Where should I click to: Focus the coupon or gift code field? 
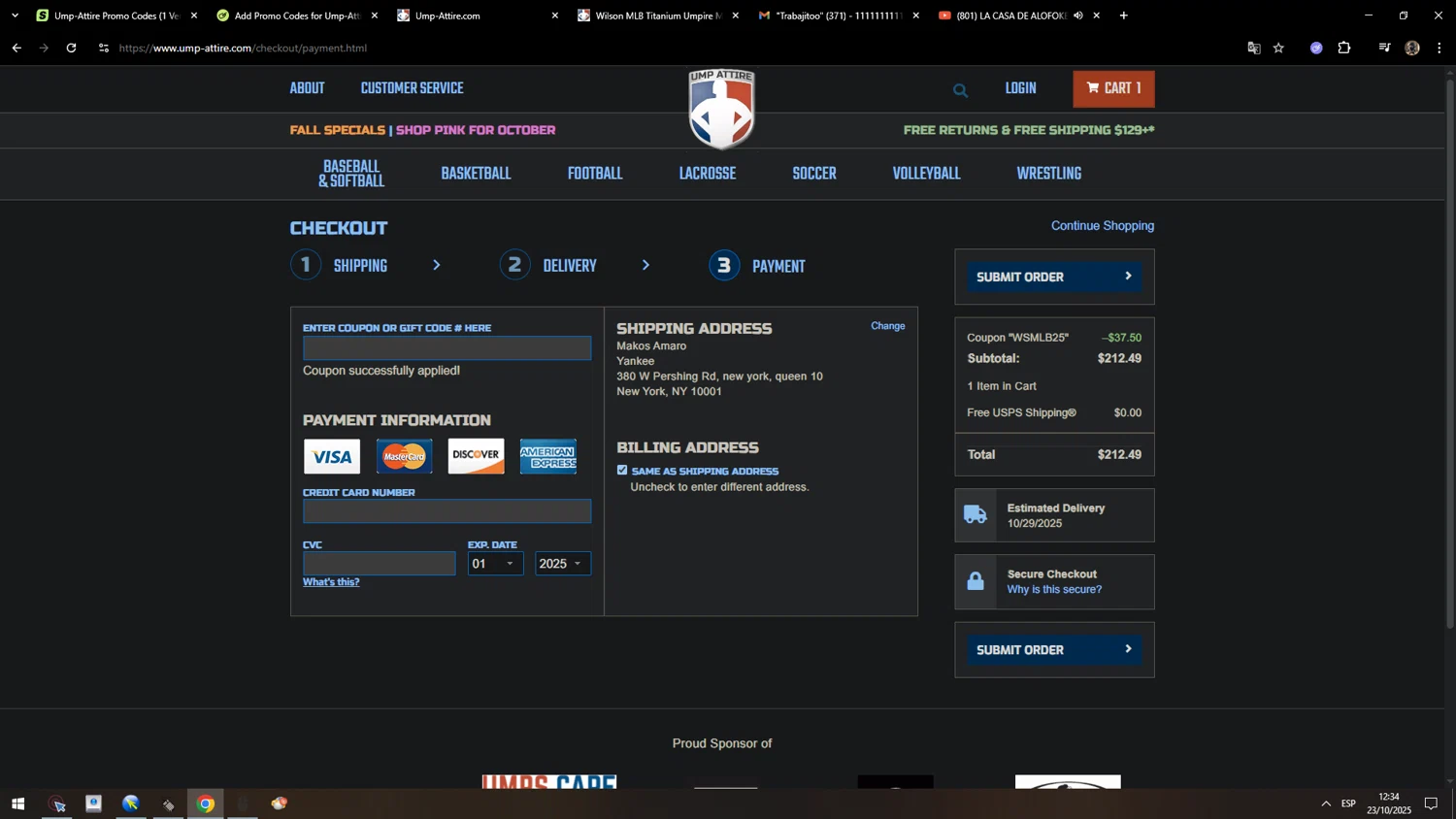447,348
